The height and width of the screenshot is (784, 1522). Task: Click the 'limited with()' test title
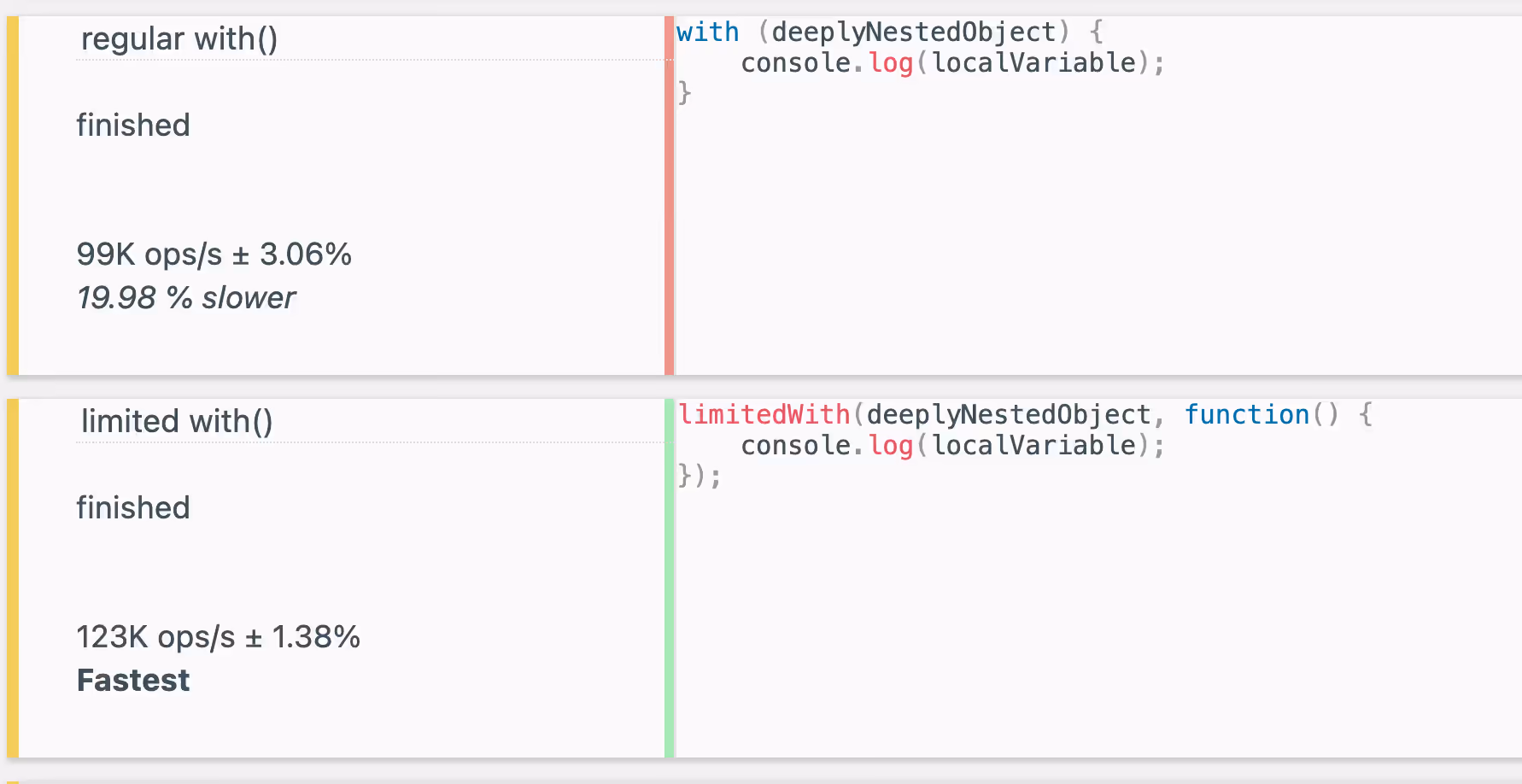coord(177,422)
